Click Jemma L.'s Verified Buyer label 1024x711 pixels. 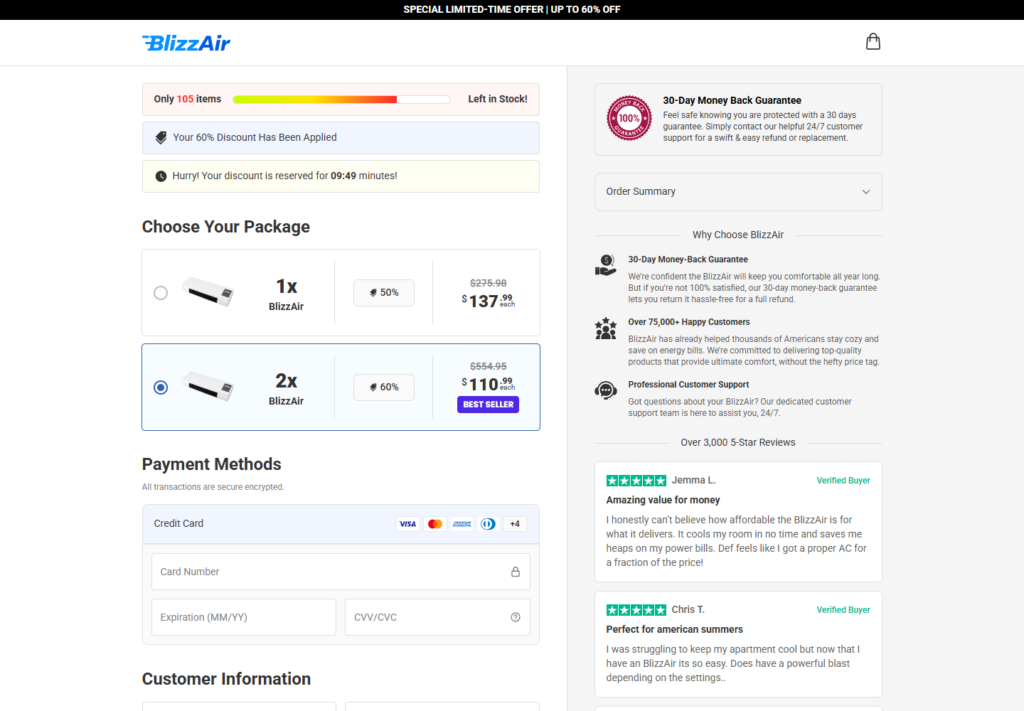(843, 481)
